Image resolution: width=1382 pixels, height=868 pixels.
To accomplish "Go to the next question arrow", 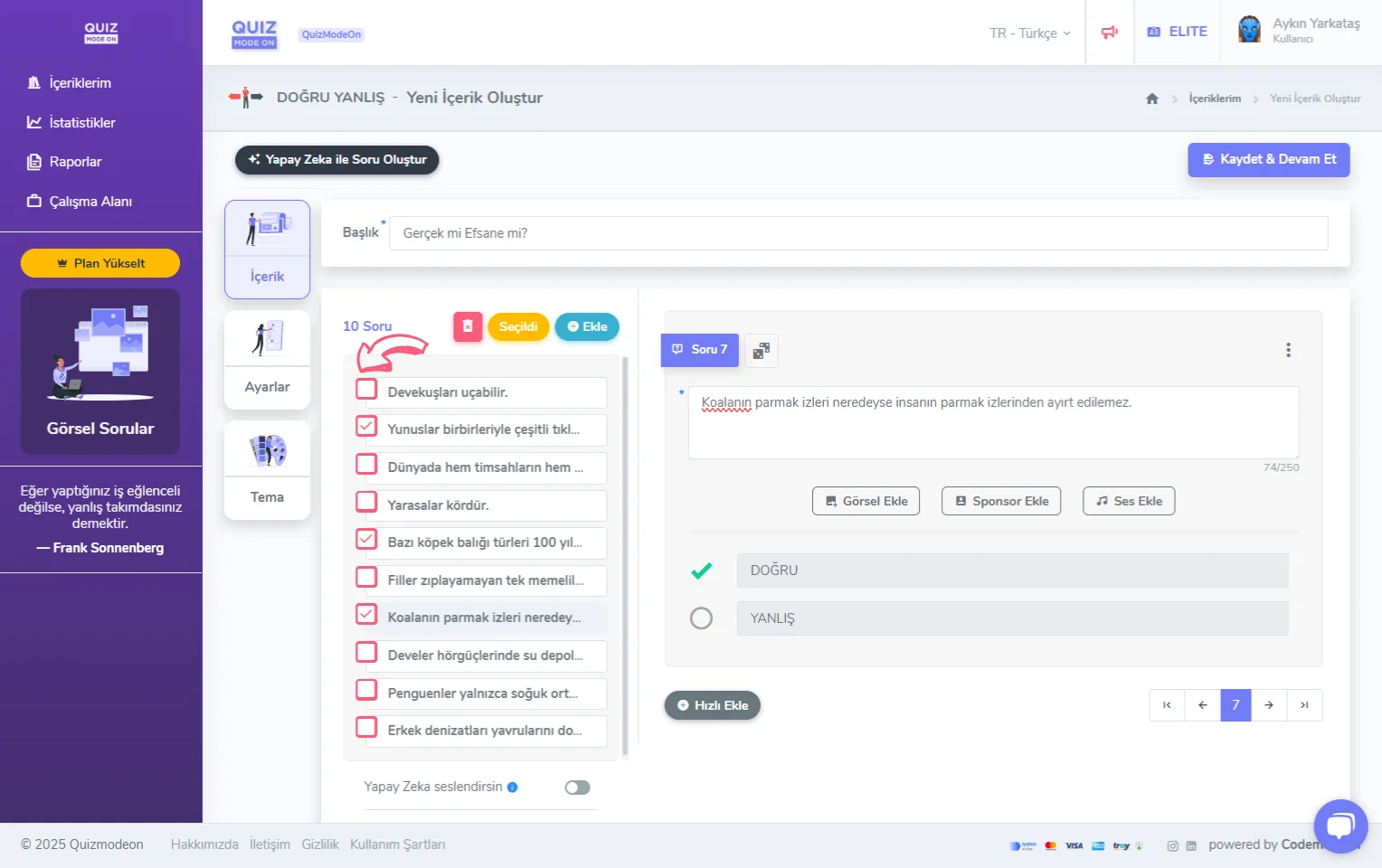I will tap(1269, 705).
